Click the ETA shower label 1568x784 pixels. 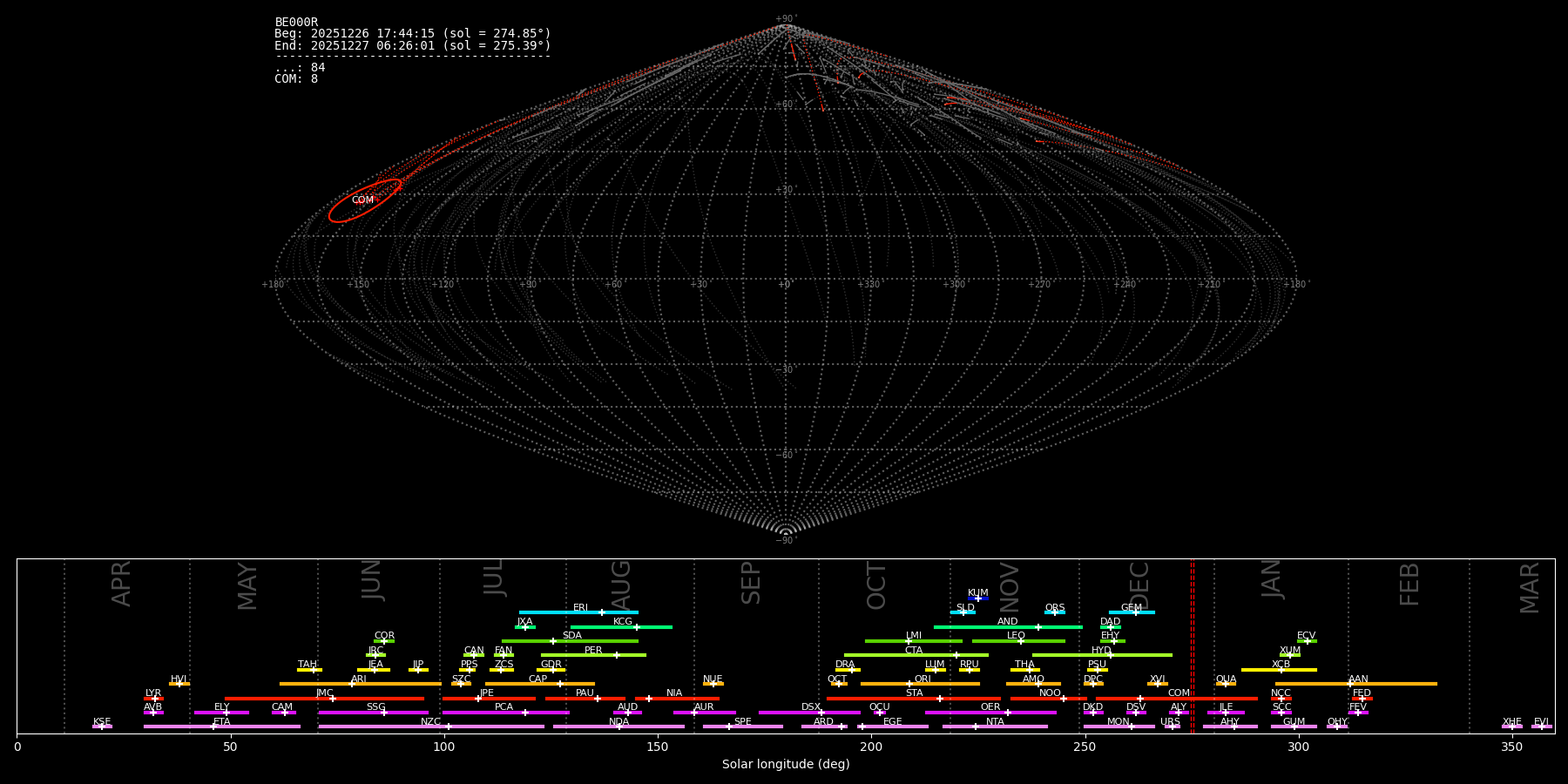[222, 721]
